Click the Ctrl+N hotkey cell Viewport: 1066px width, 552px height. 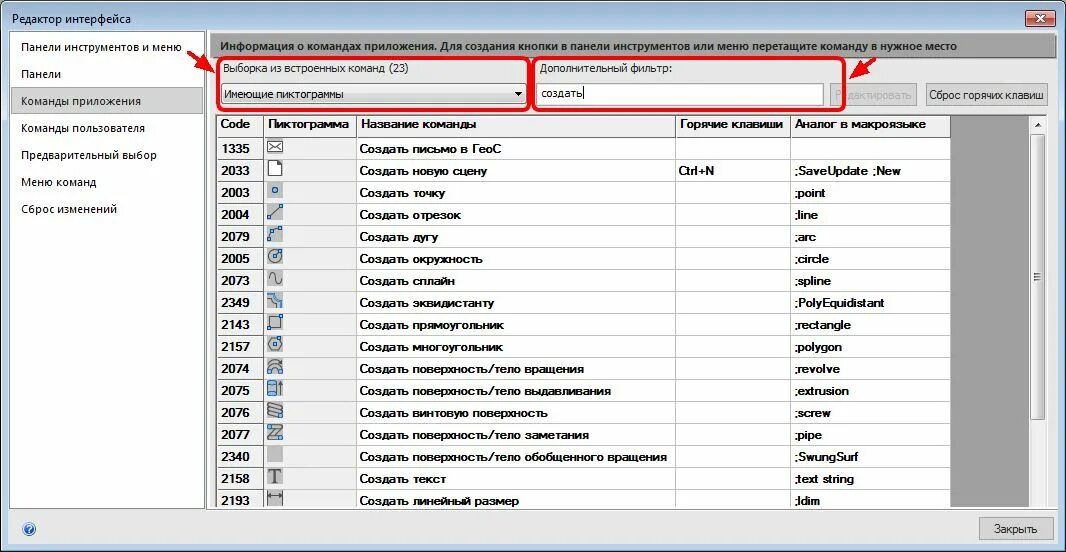(x=733, y=171)
